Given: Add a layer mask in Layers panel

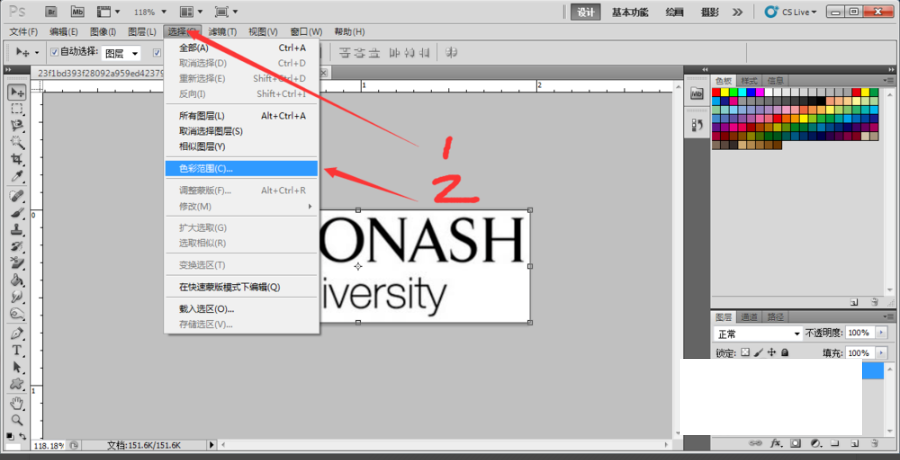Looking at the screenshot, I should (x=796, y=443).
